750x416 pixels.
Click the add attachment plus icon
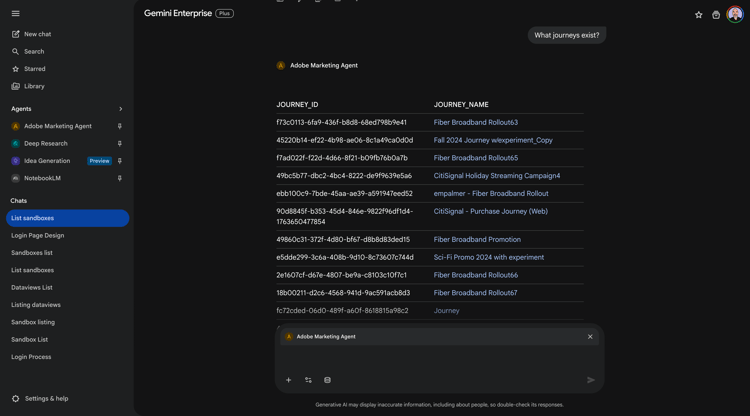click(x=289, y=380)
